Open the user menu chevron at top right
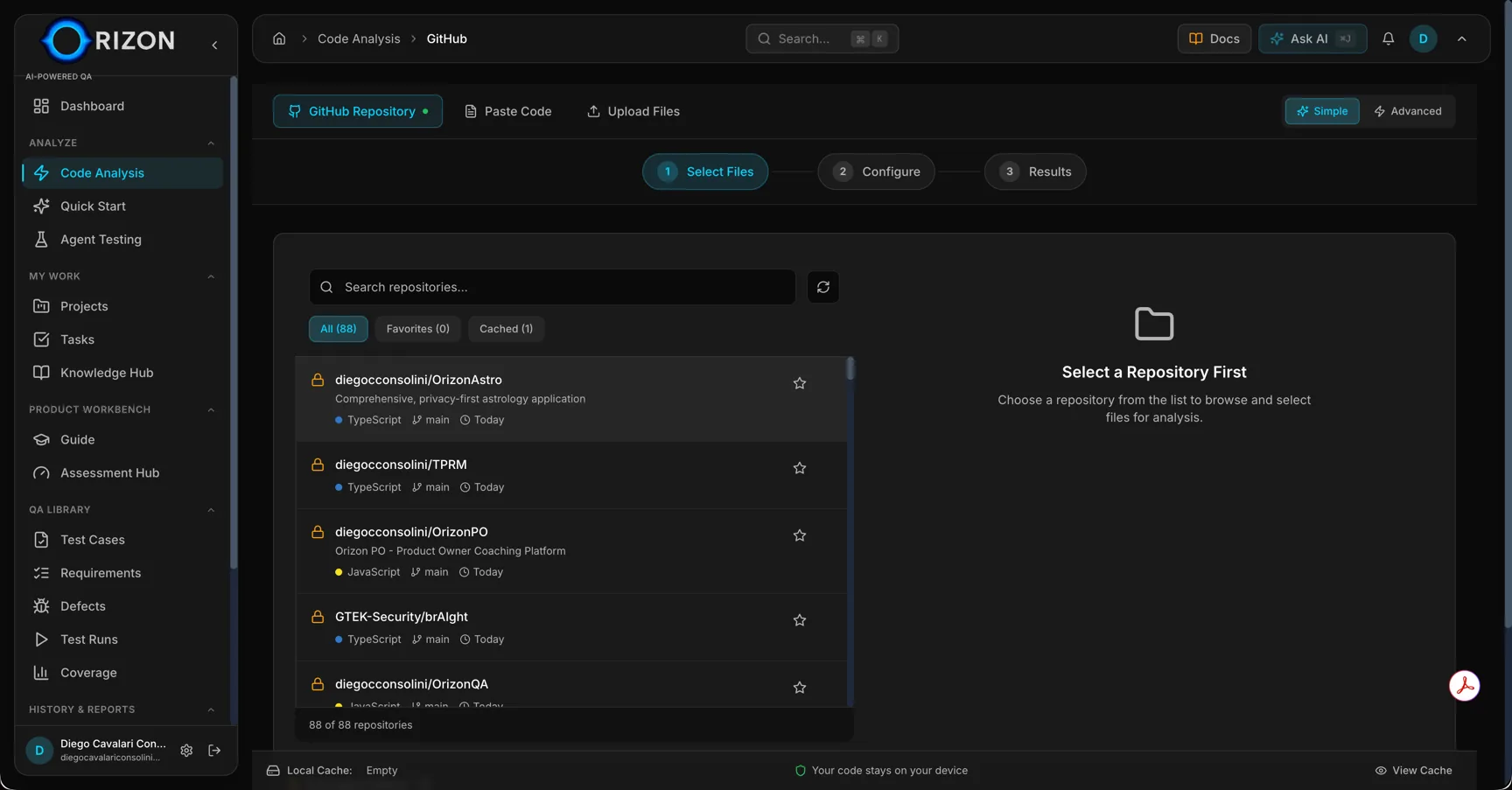The width and height of the screenshot is (1512, 790). coord(1462,38)
